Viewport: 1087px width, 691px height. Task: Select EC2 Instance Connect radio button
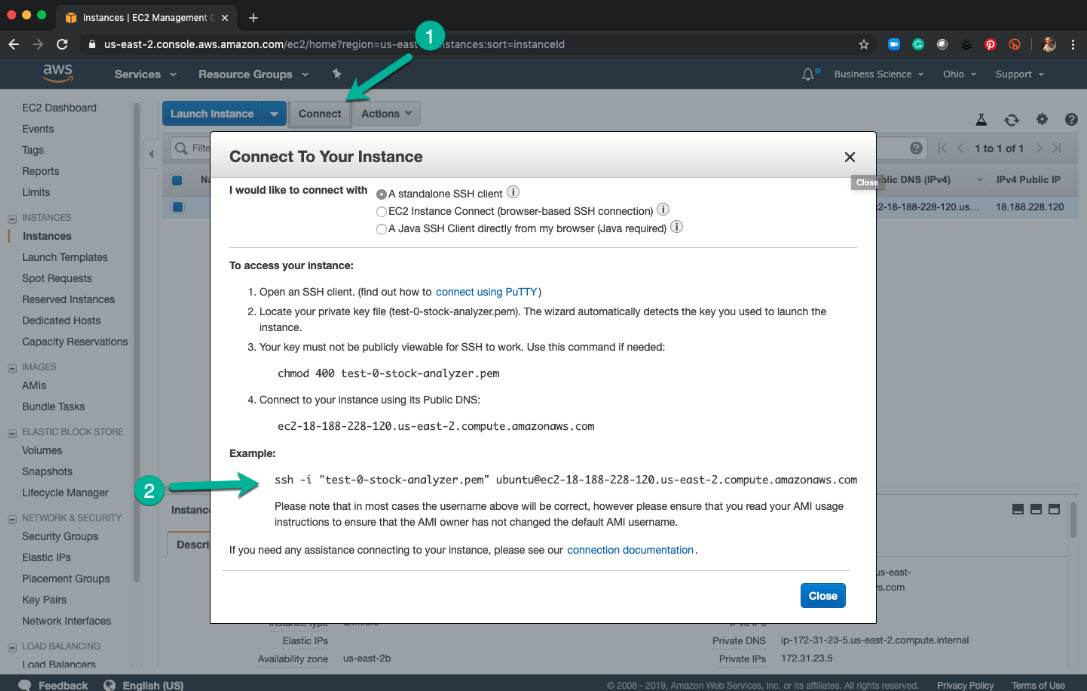click(x=381, y=211)
